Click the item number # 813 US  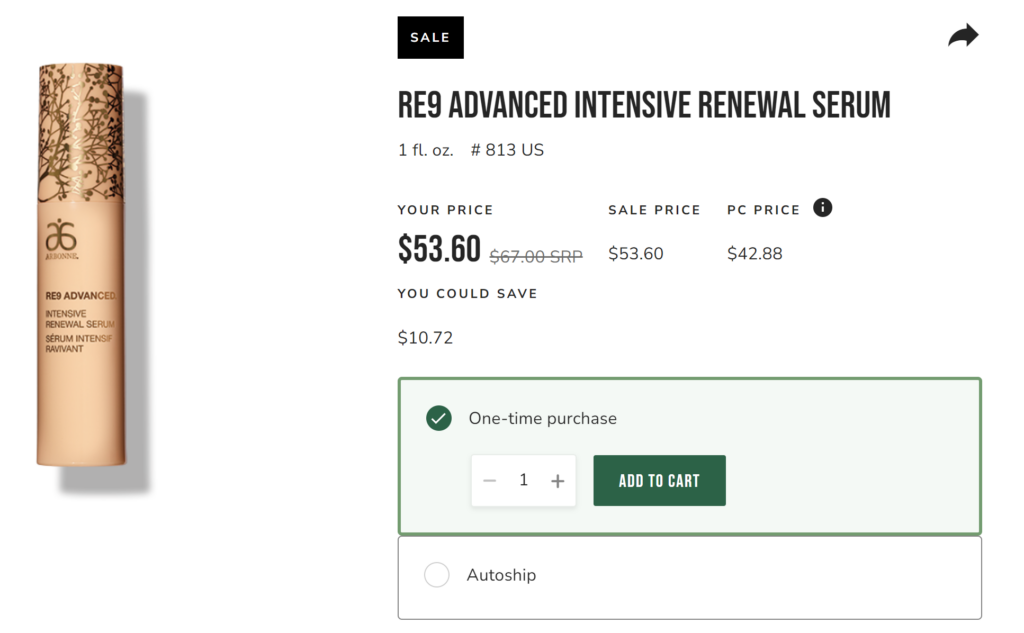tap(507, 150)
